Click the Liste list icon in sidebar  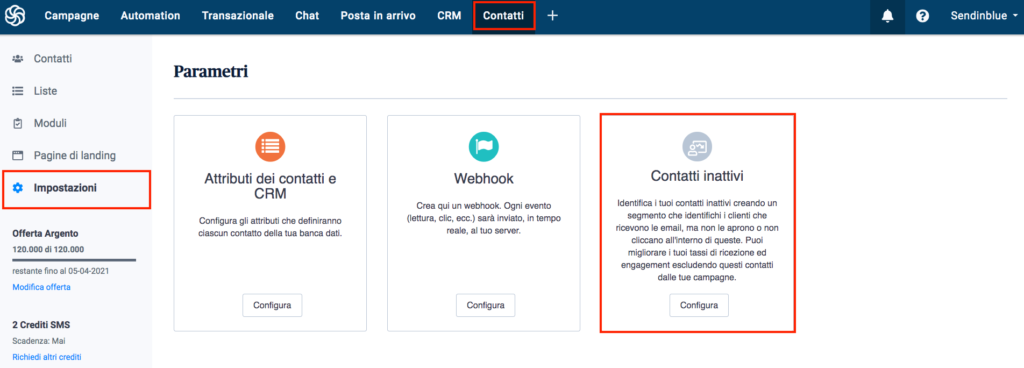pos(18,91)
